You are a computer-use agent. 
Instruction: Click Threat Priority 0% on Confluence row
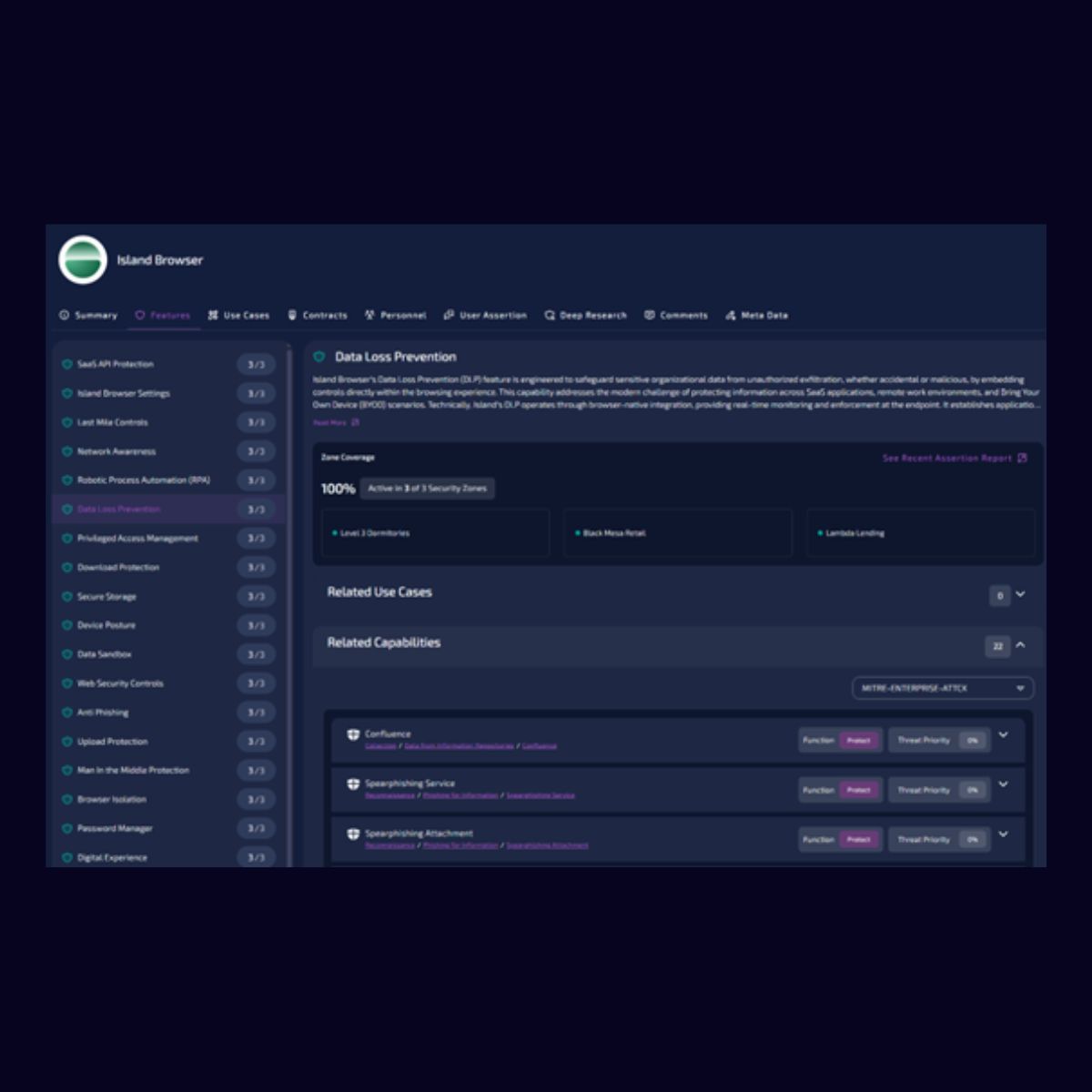940,741
